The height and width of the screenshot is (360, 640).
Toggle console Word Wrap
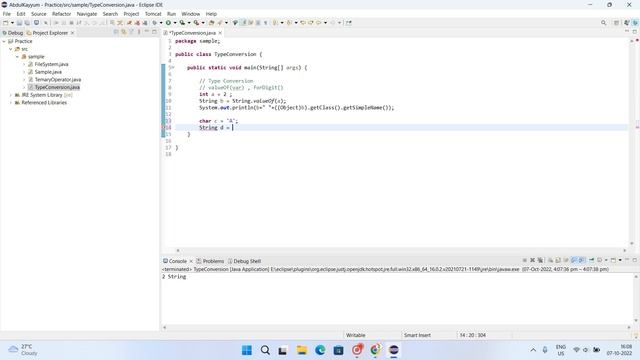click(566, 260)
